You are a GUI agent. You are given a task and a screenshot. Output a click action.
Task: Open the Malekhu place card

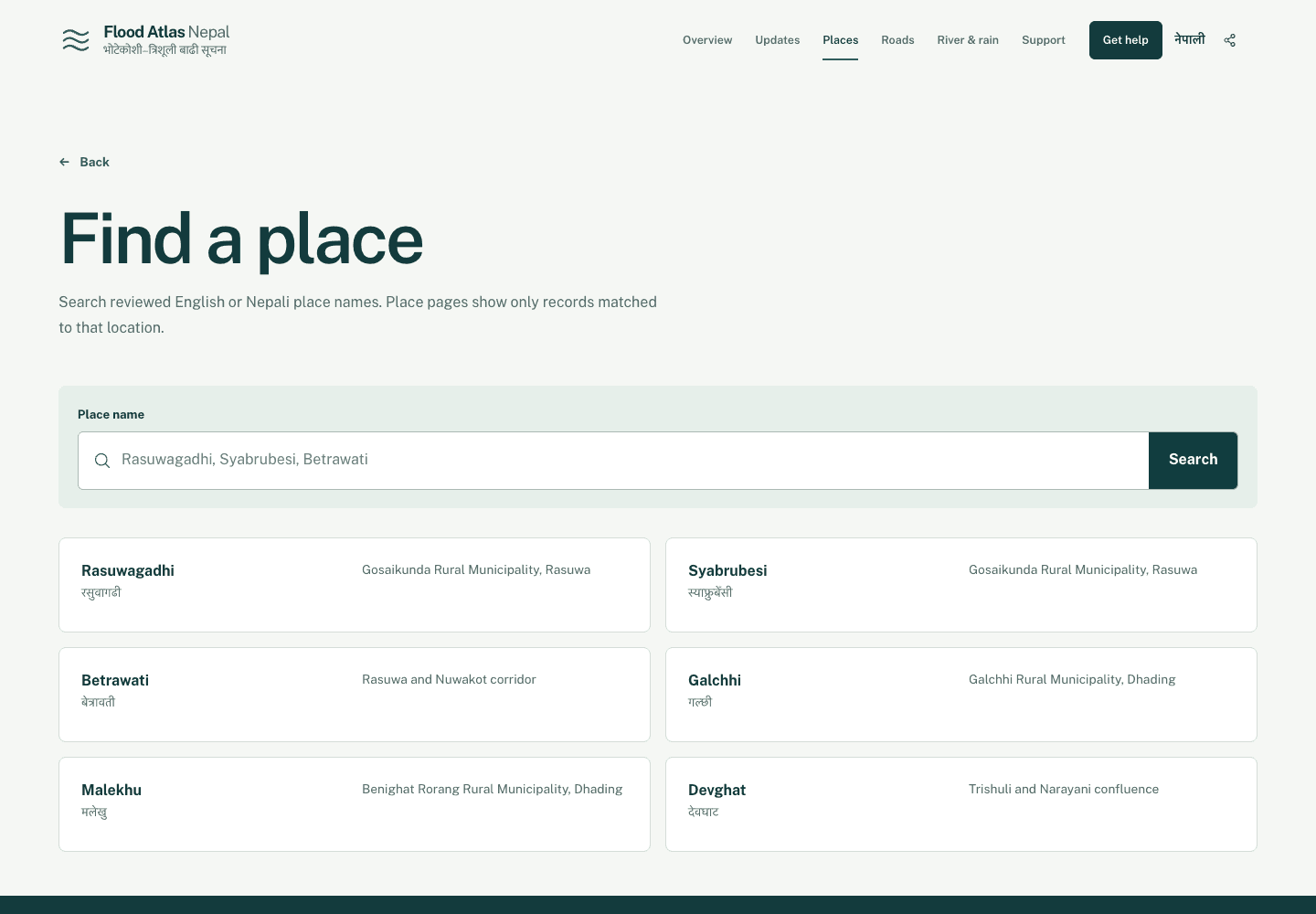pos(355,804)
